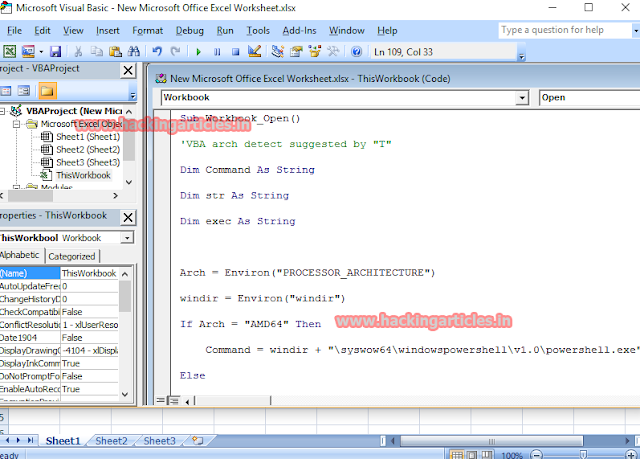Click the Open procedure combo box
Viewport: 640px width, 459px height.
coord(589,98)
